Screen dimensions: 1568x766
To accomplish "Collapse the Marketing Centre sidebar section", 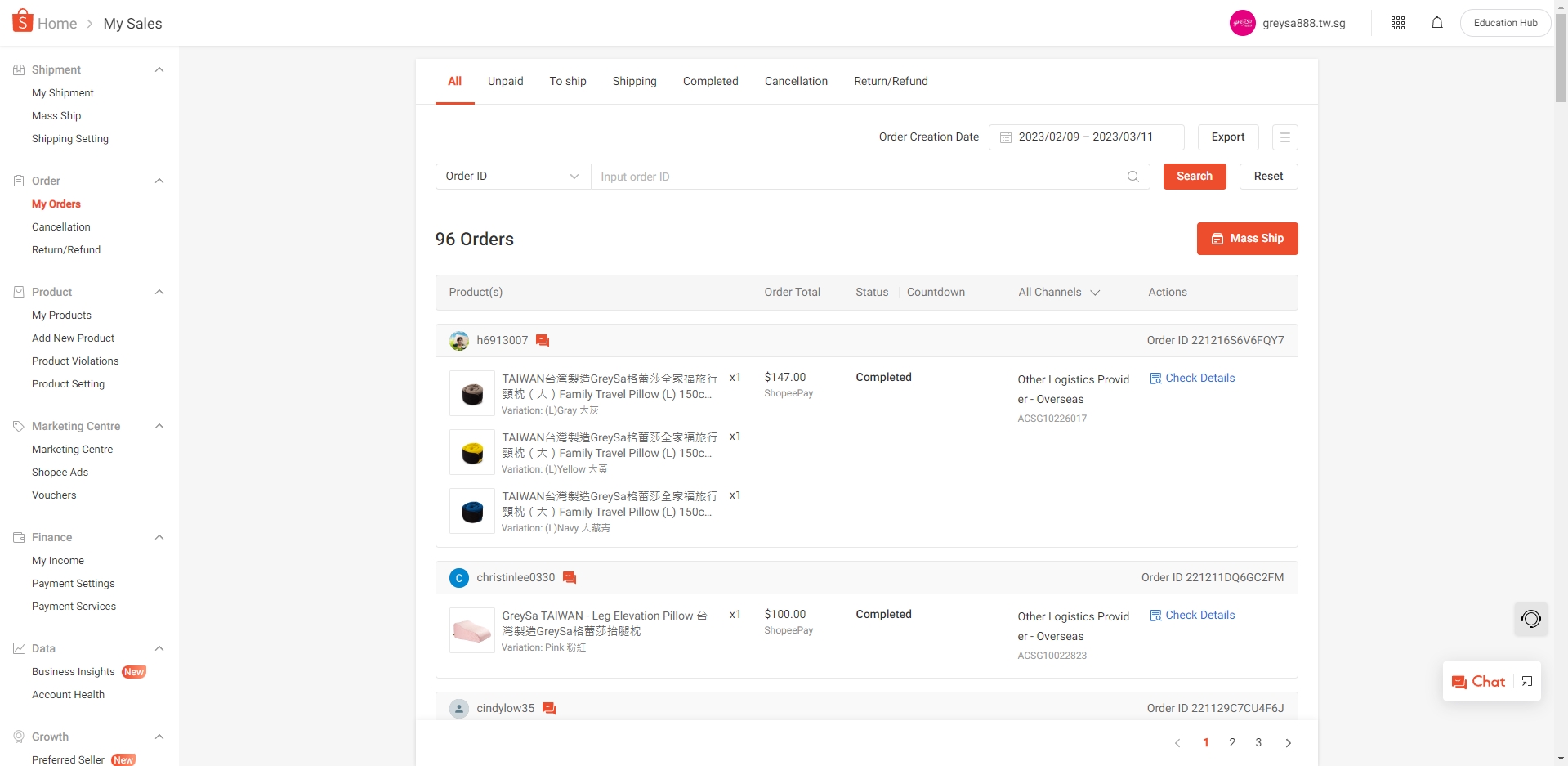I will (x=159, y=426).
